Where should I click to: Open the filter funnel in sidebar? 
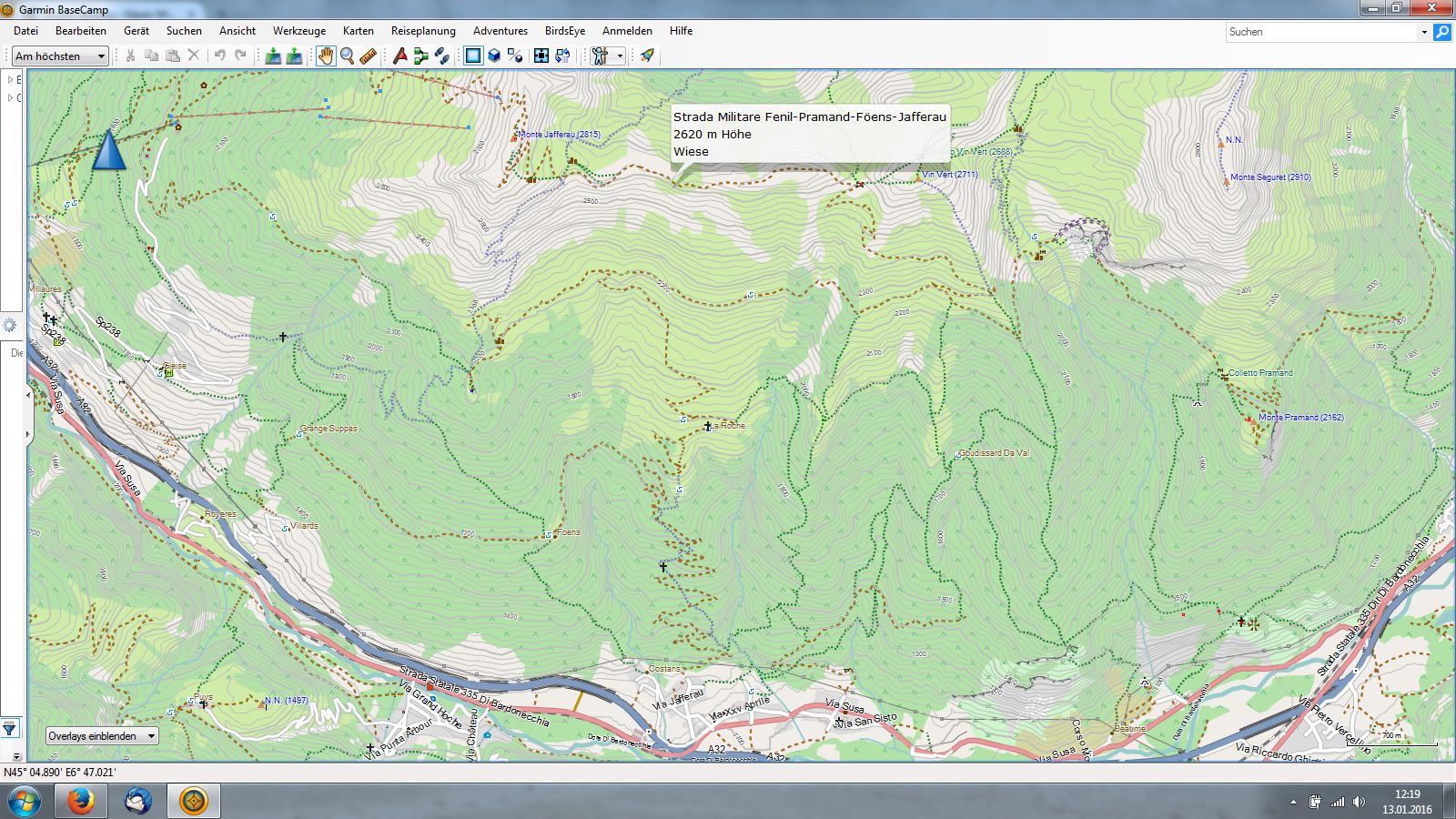(10, 728)
